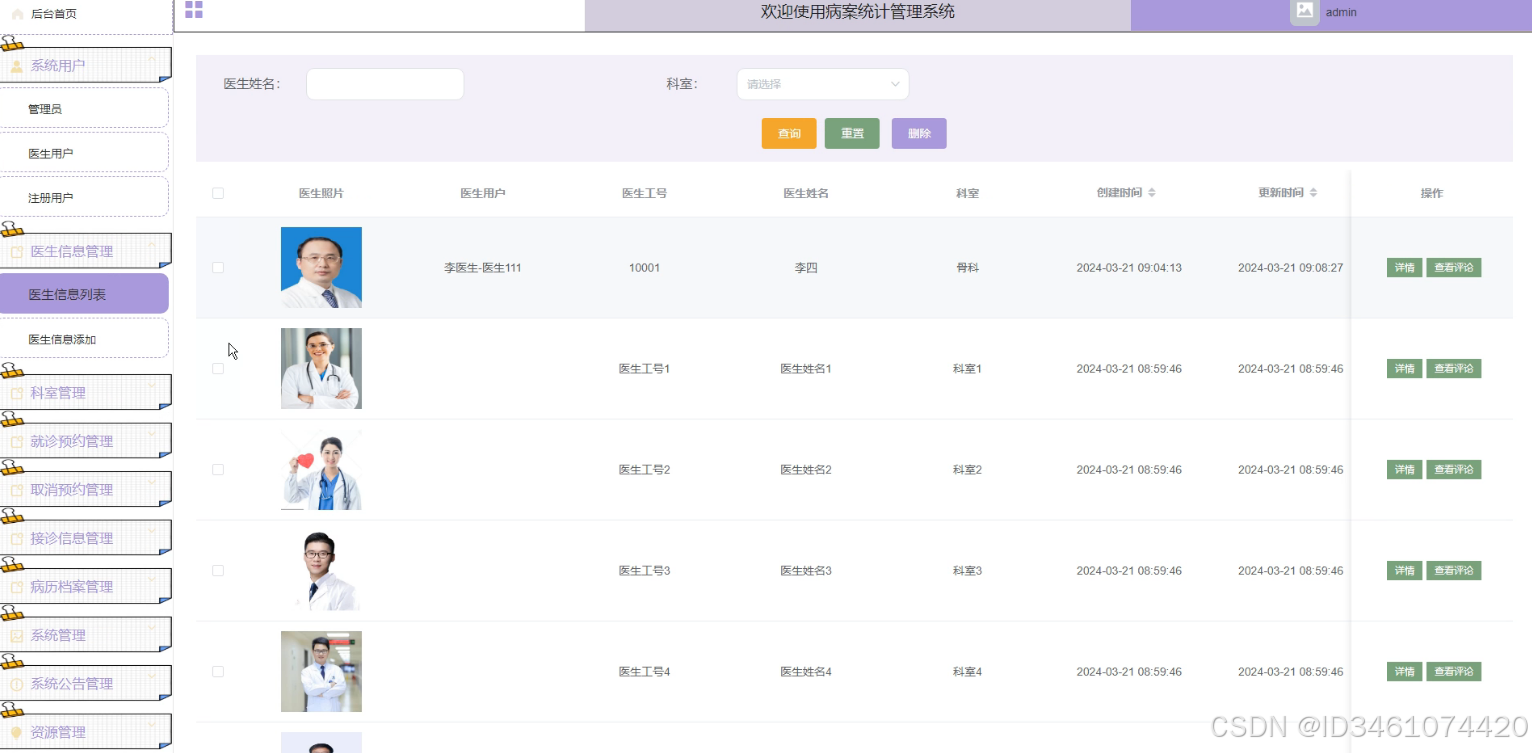The height and width of the screenshot is (753, 1532).
Task: Click 详情 for the 李四 row
Action: [1404, 268]
